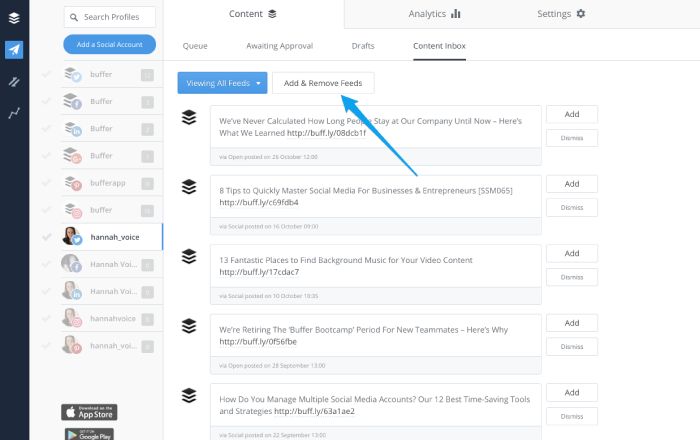Open the http://buff.ly/c69fdb4 link
700x440 pixels.
point(259,203)
